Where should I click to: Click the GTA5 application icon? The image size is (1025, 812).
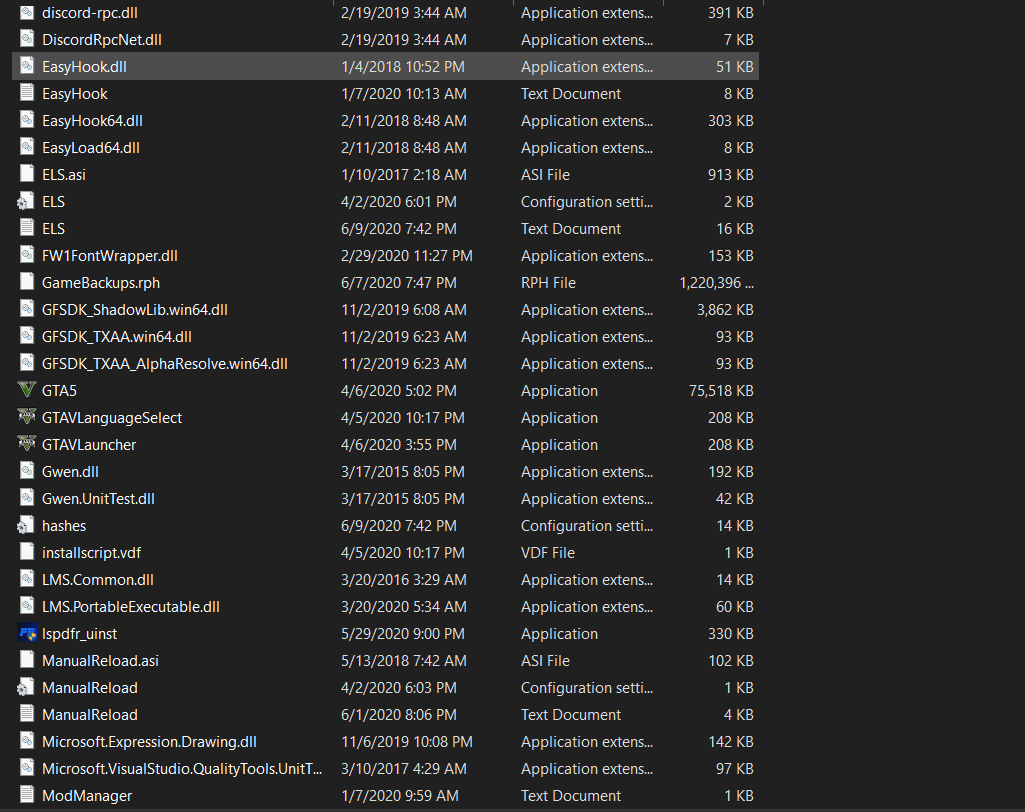click(x=27, y=390)
